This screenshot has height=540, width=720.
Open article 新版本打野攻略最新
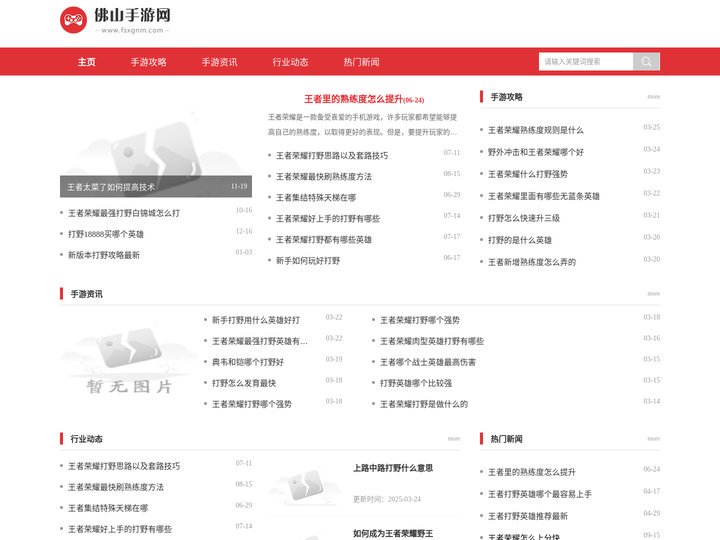tap(104, 255)
